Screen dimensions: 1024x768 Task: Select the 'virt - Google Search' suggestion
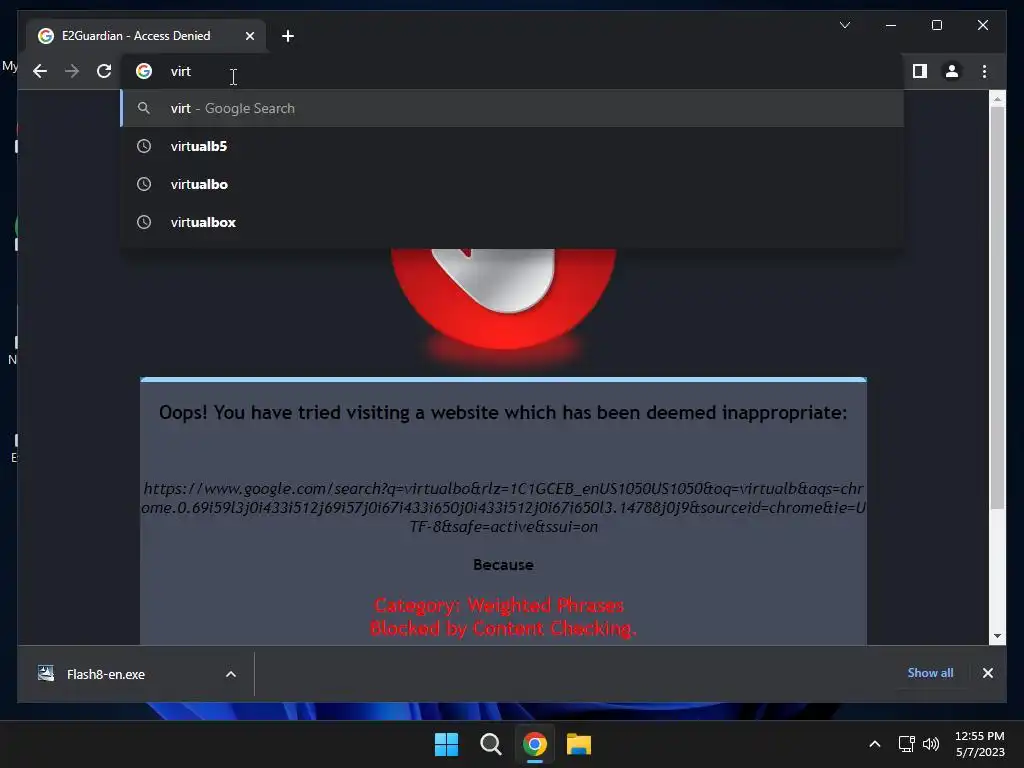tap(513, 108)
